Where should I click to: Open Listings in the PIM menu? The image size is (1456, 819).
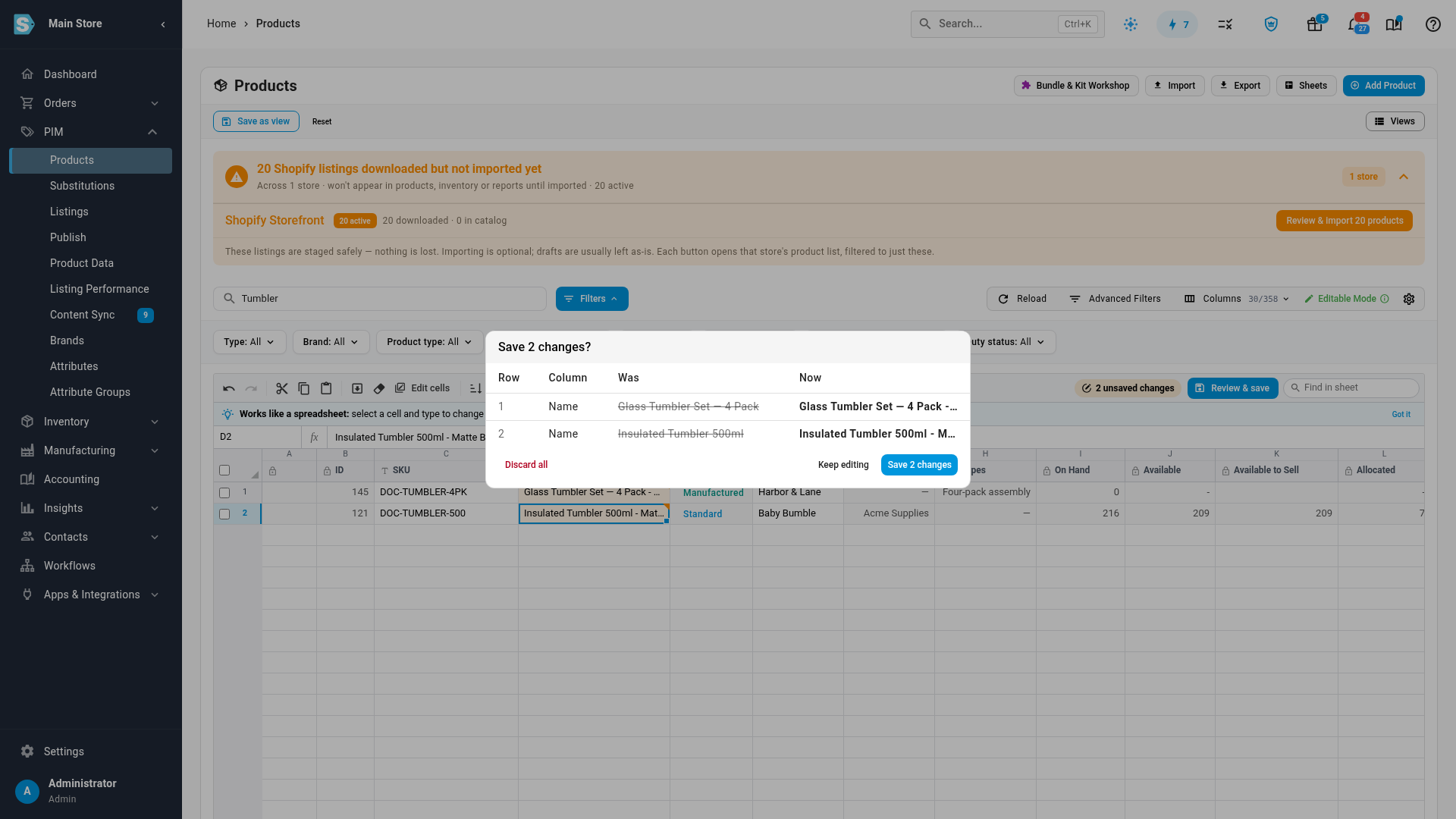(x=69, y=212)
